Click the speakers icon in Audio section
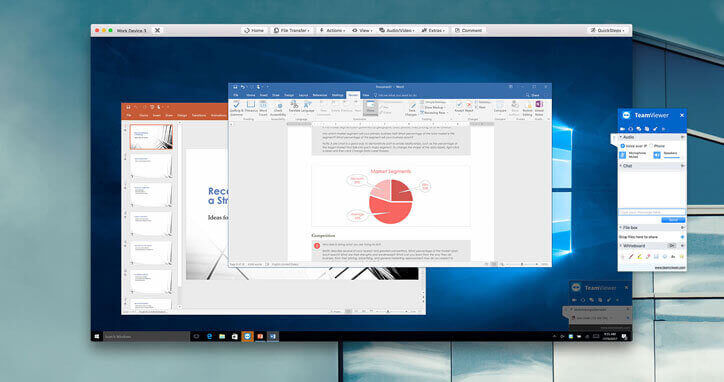 click(657, 155)
